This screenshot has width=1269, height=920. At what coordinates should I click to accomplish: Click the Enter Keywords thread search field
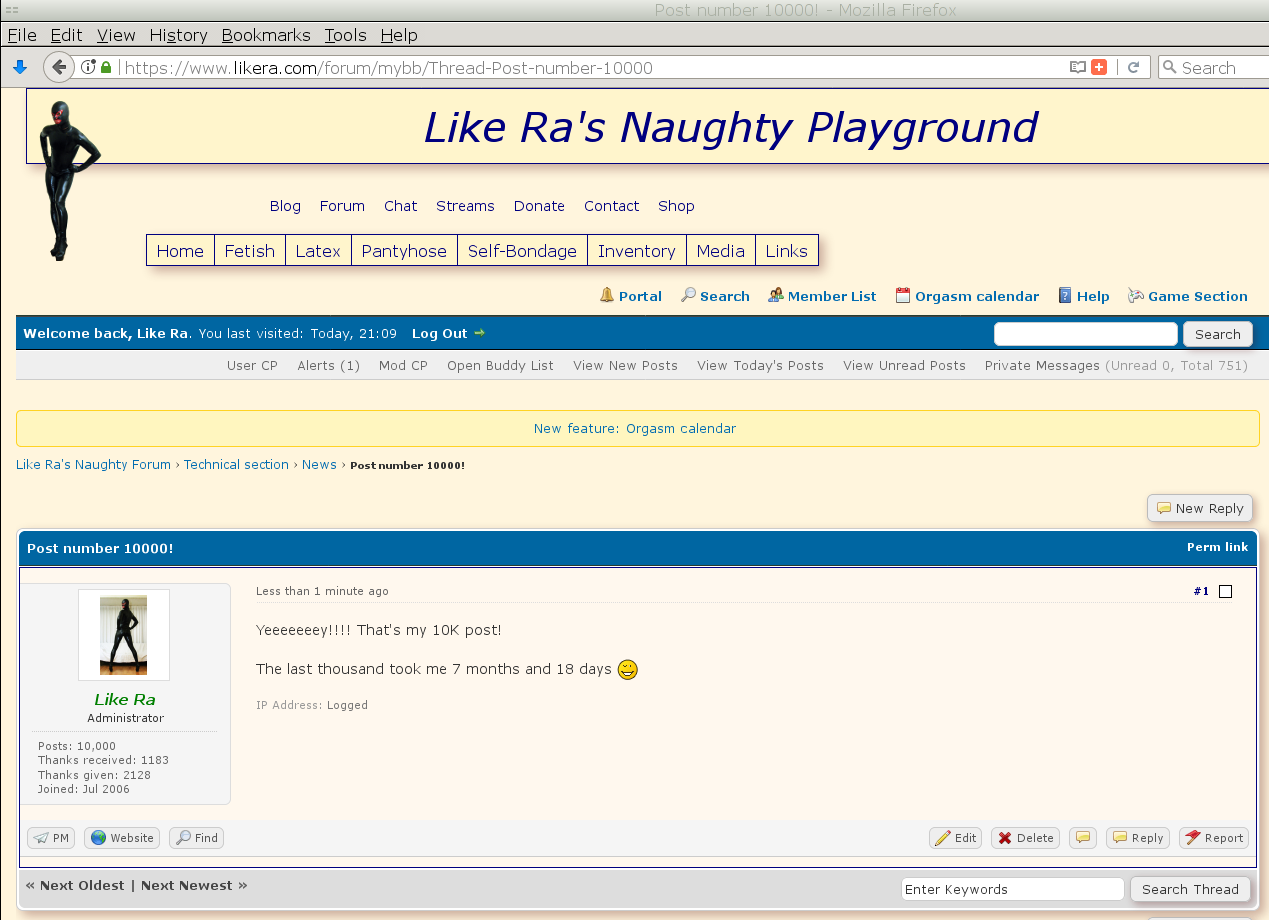1012,889
